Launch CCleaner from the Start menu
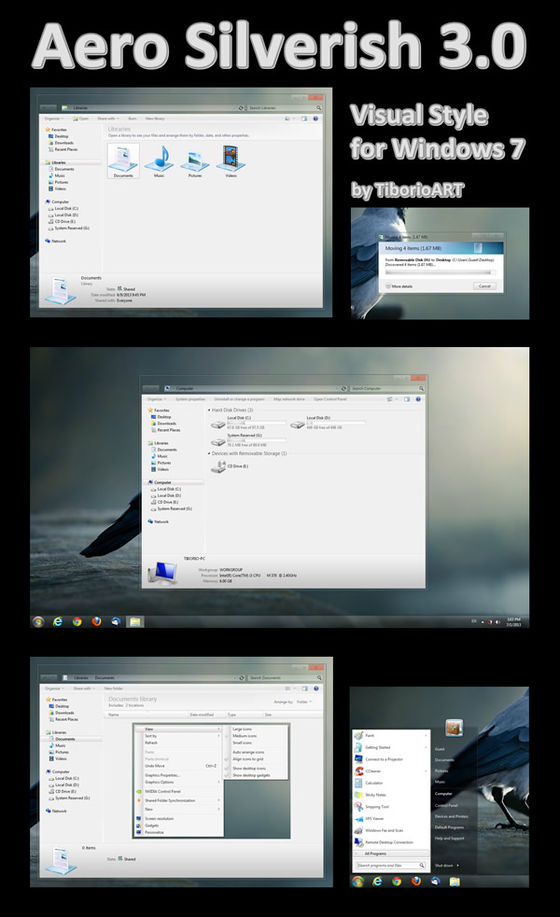Viewport: 560px width, 917px height. tap(374, 771)
